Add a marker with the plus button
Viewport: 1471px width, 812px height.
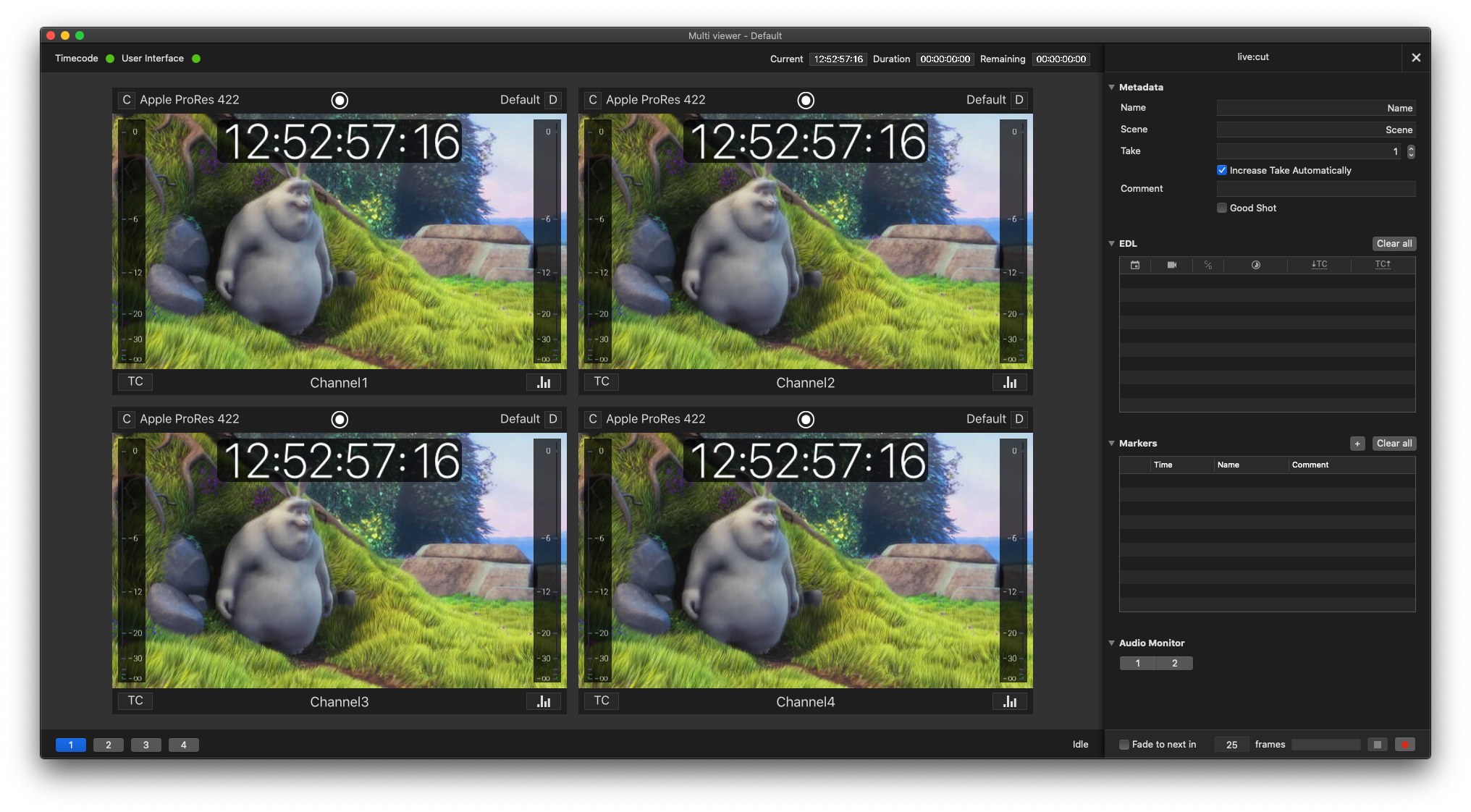(x=1357, y=444)
